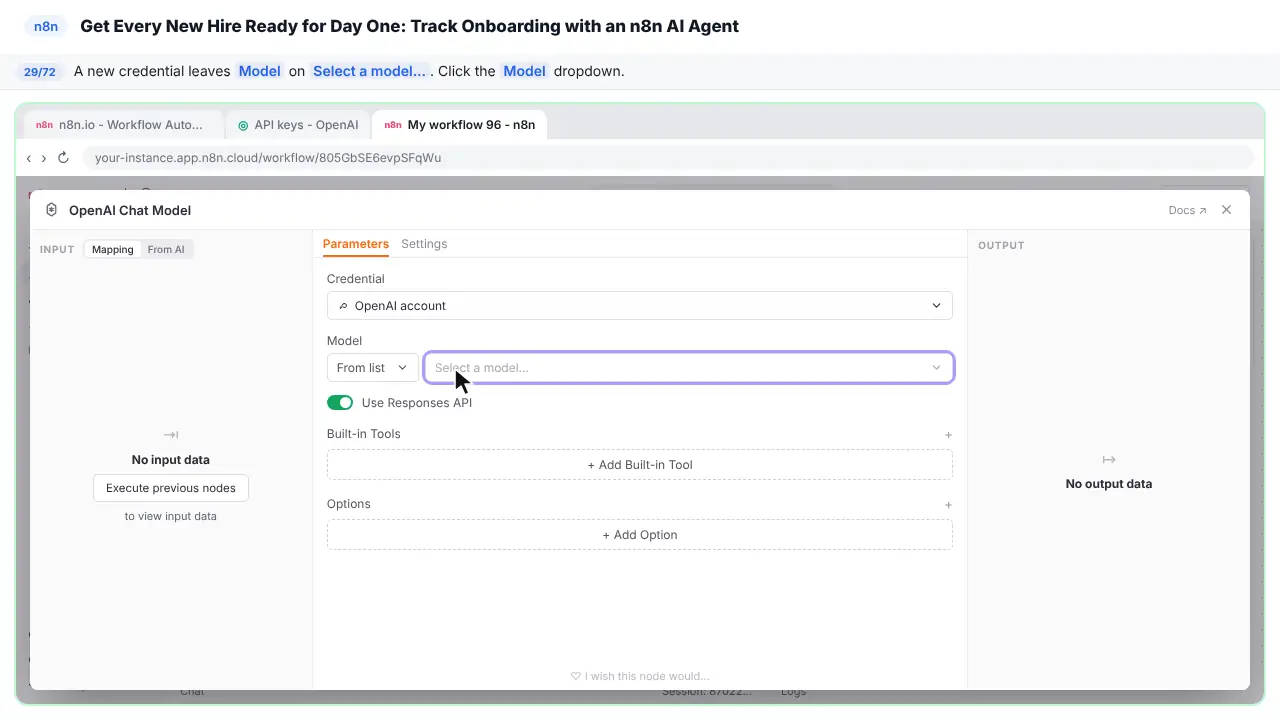
Task: Click the input arrow icon above No input data
Action: [171, 435]
